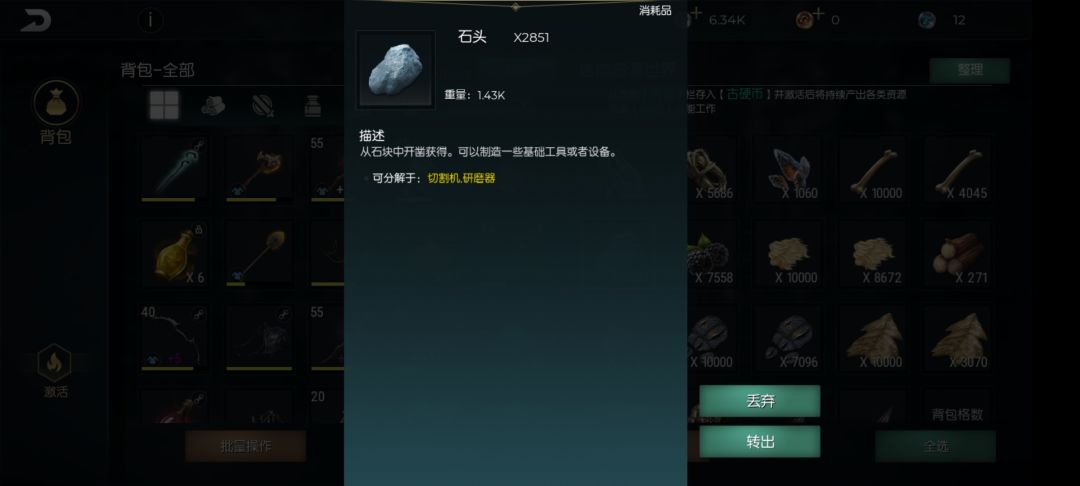1080x486 pixels.
Task: Select the all-items grid filter icon
Action: click(x=164, y=105)
